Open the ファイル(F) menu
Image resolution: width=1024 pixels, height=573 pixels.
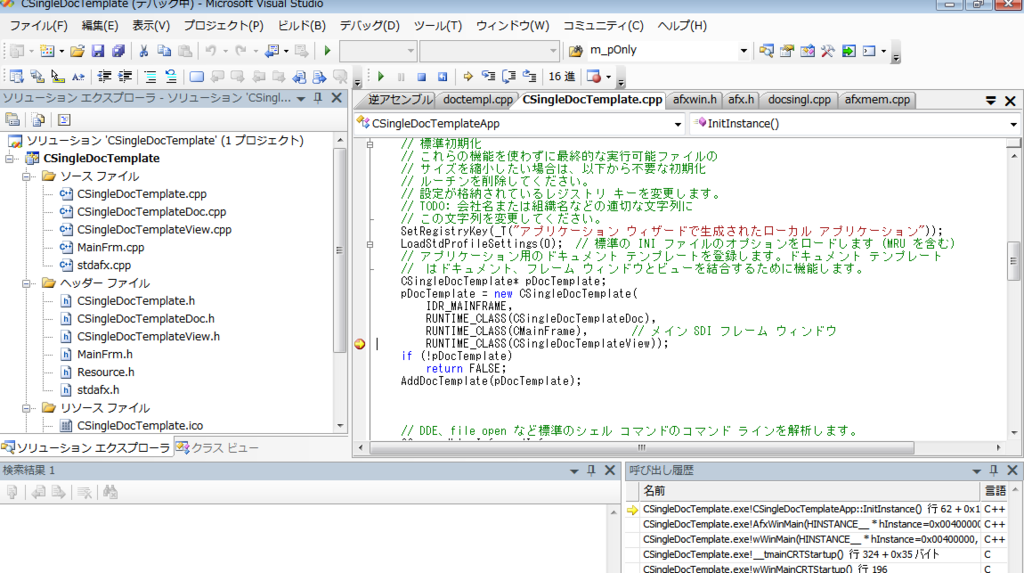pyautogui.click(x=39, y=25)
